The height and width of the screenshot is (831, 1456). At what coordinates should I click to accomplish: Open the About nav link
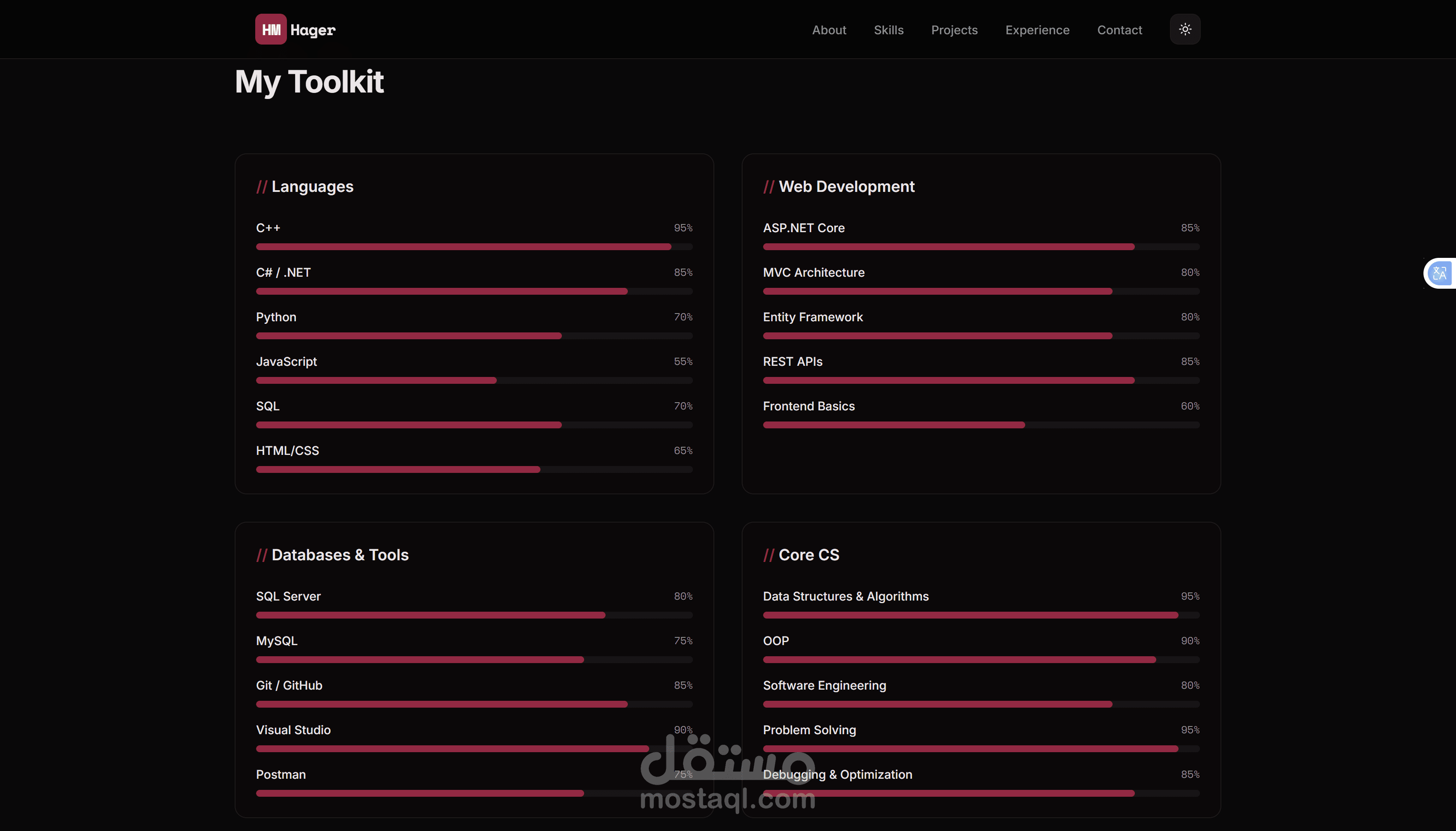[x=828, y=30]
